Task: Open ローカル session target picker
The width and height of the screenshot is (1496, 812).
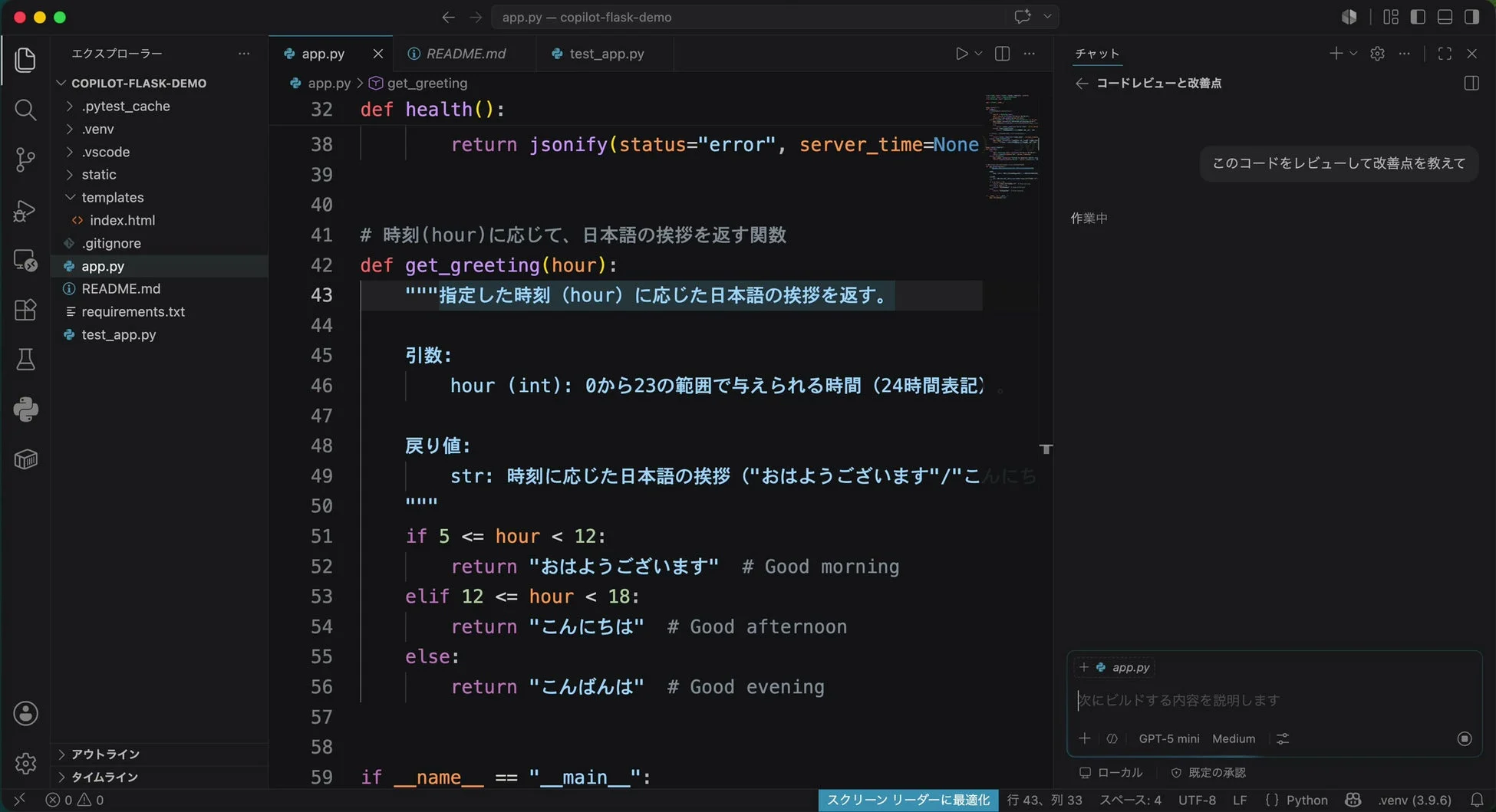Action: [x=1110, y=772]
